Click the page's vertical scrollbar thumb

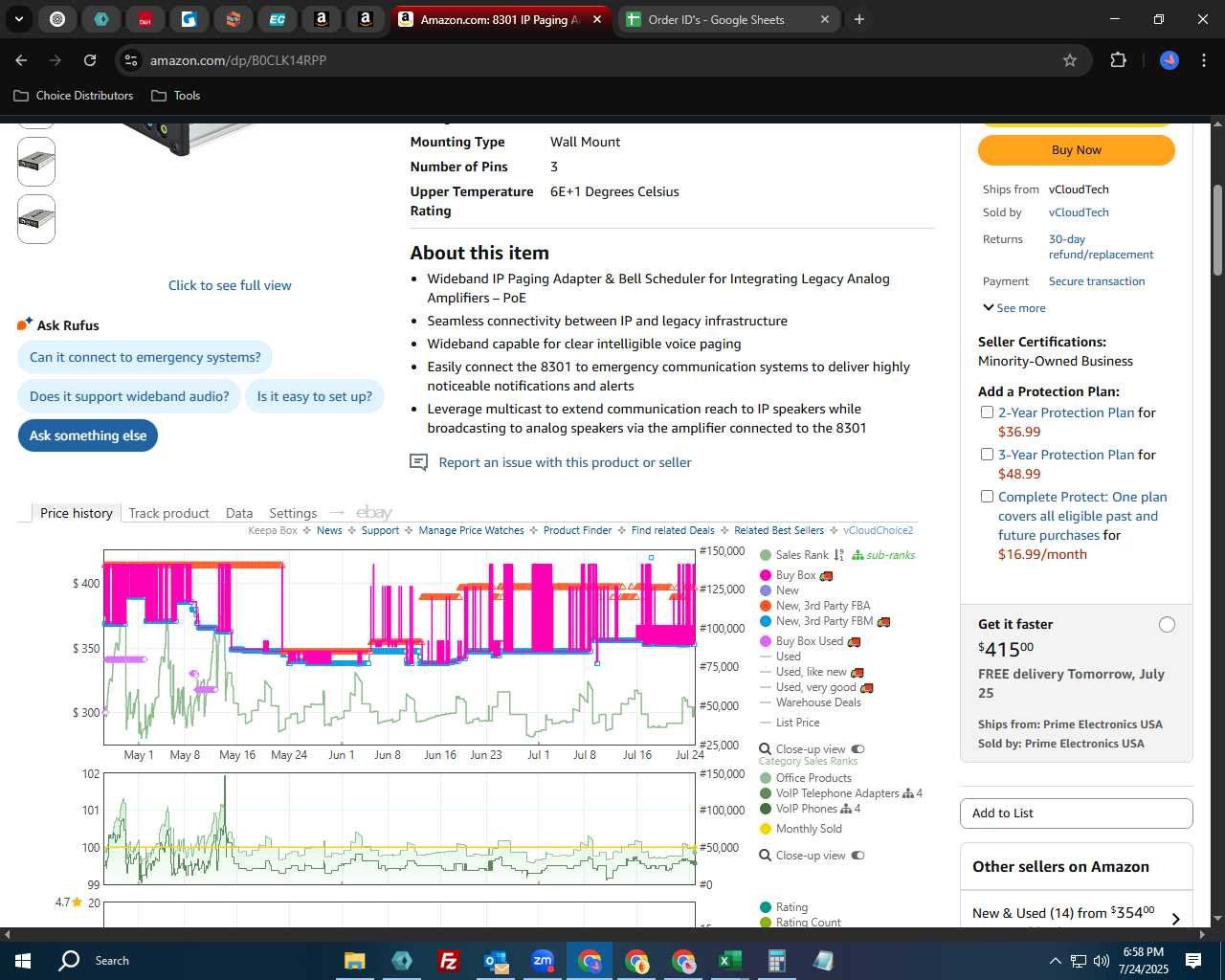pyautogui.click(x=1217, y=230)
